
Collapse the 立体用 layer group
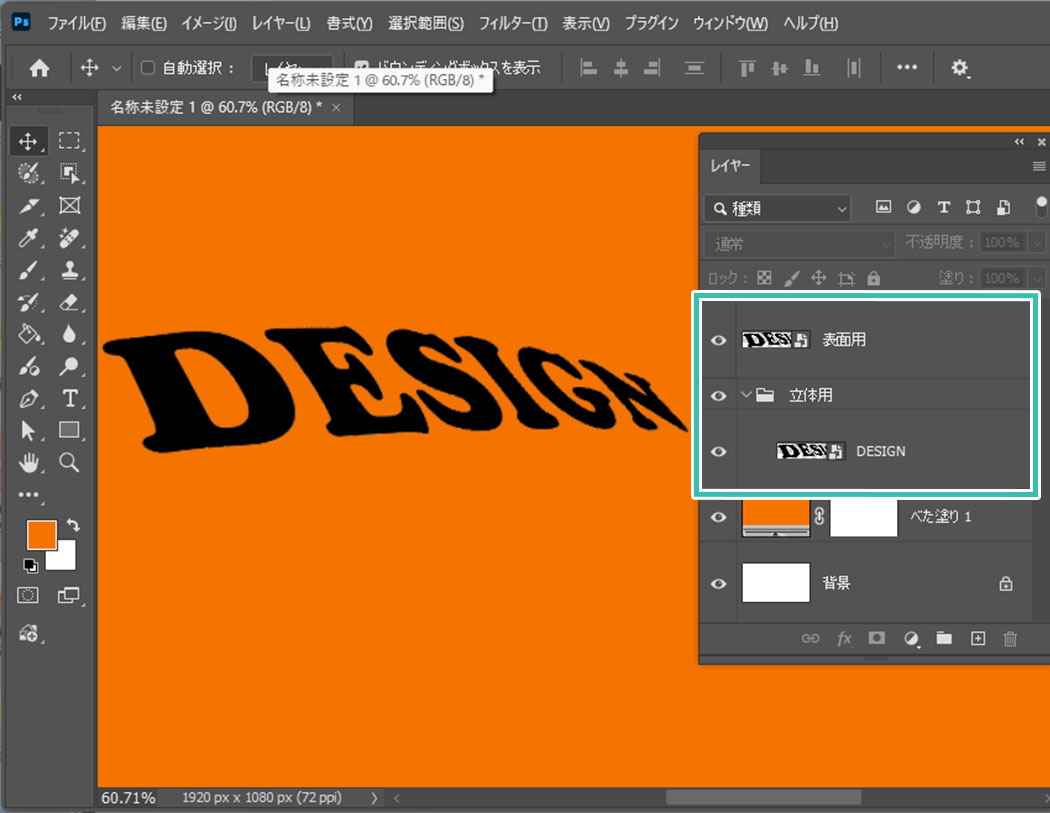[745, 395]
